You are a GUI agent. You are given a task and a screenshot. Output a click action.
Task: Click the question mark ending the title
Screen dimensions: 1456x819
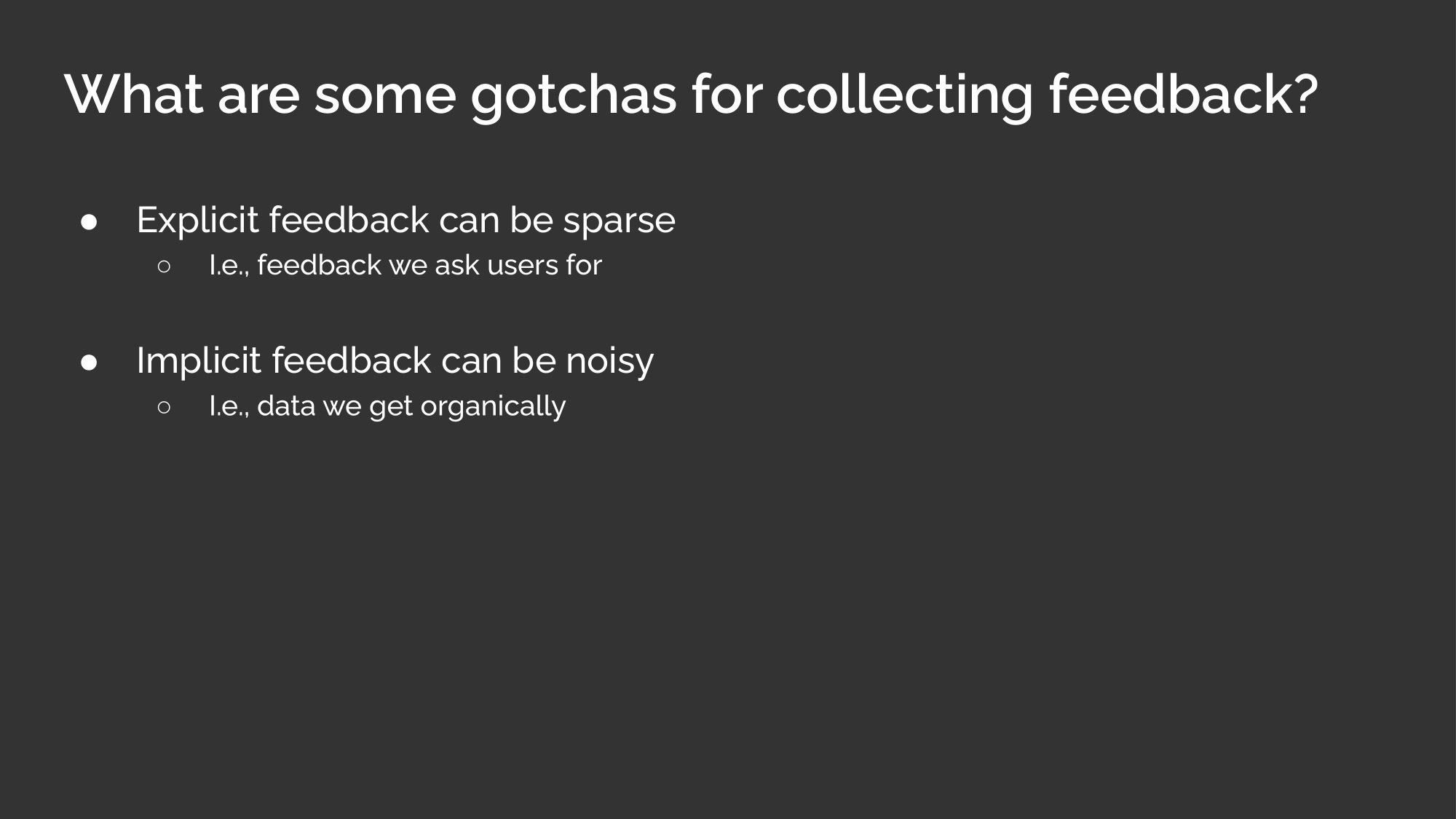click(1305, 94)
